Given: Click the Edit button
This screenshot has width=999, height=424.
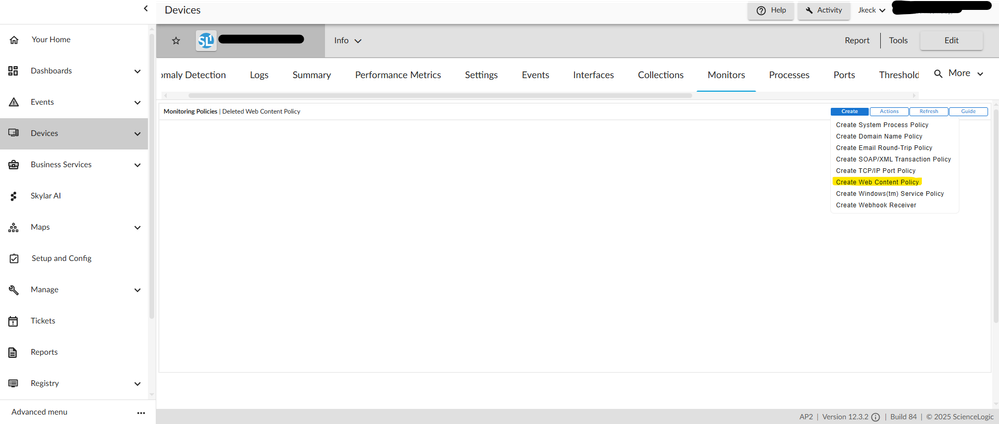Looking at the screenshot, I should [x=951, y=40].
